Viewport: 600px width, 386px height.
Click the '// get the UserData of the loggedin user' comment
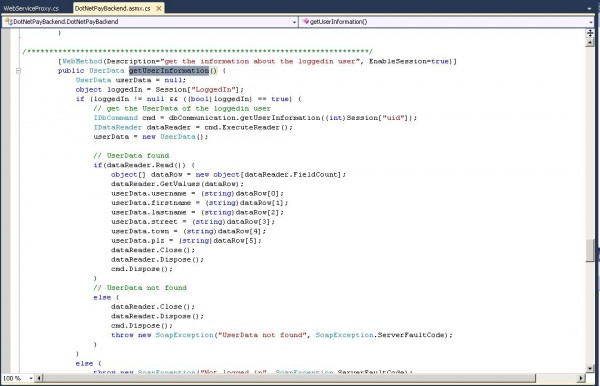(182, 109)
